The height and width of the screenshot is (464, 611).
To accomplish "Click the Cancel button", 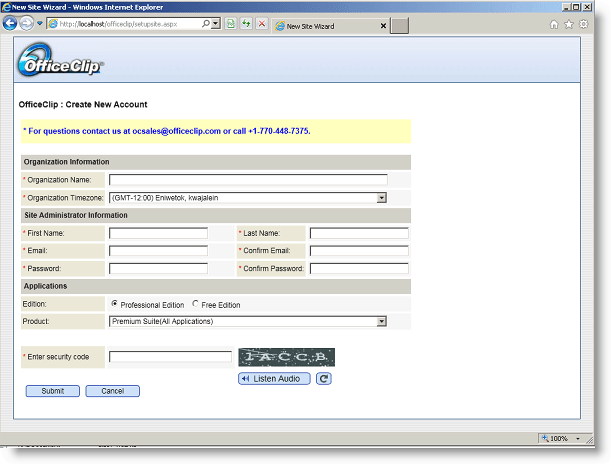I will (x=112, y=391).
